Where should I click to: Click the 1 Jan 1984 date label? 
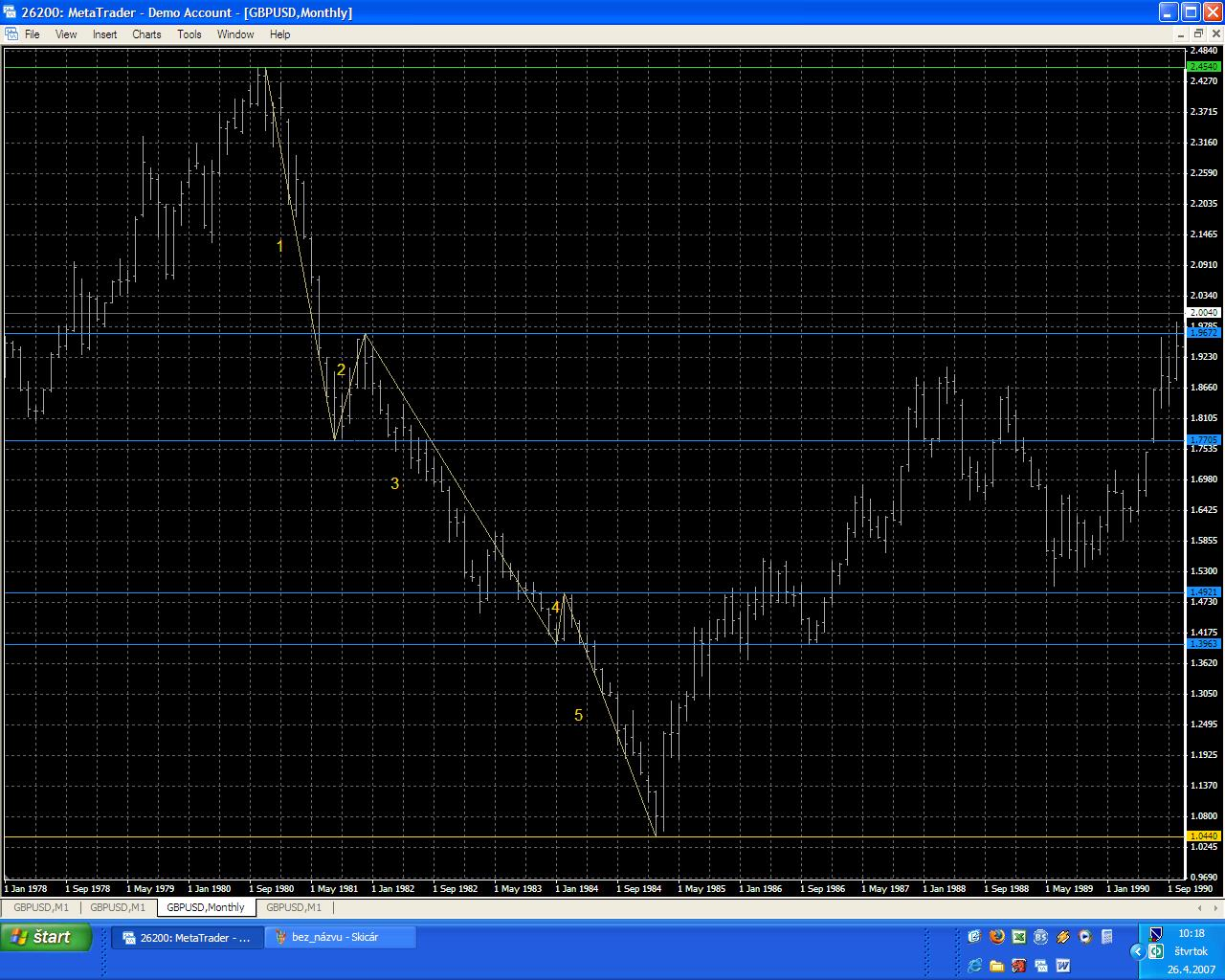tap(577, 889)
